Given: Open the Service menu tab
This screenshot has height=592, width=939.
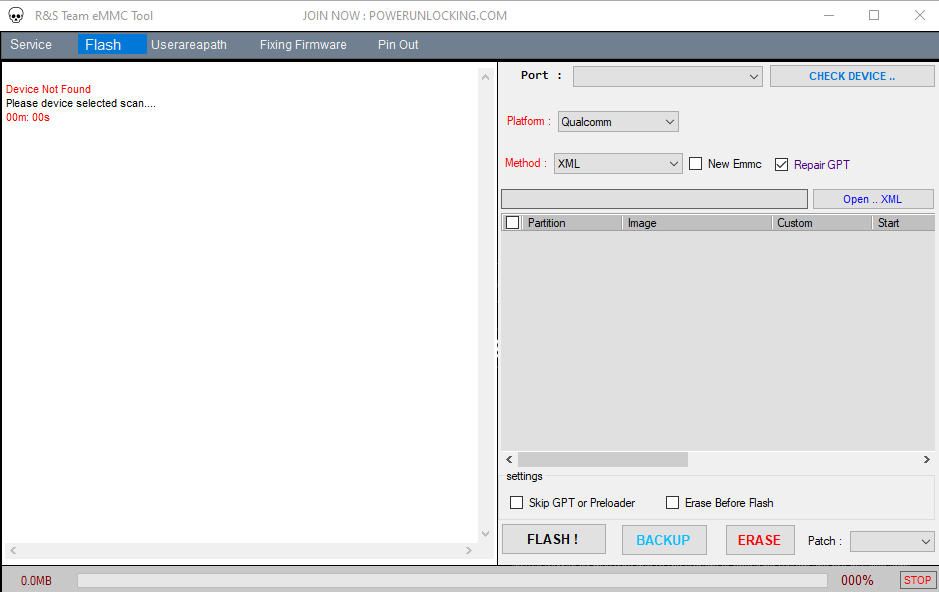Looking at the screenshot, I should tap(32, 44).
